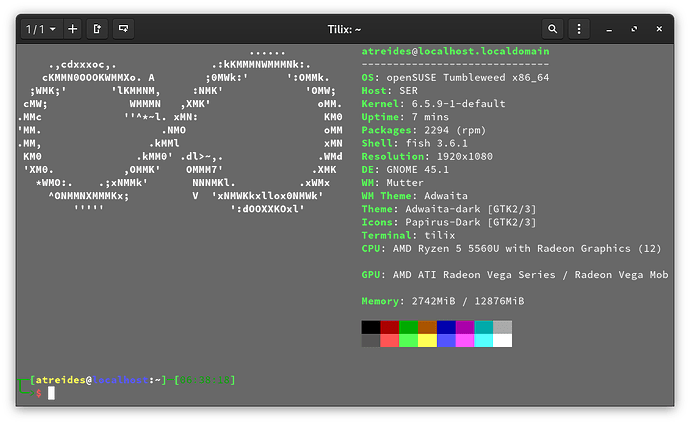Open the 1/1 session switcher dropdown
This screenshot has width=690, height=424.
coord(41,29)
